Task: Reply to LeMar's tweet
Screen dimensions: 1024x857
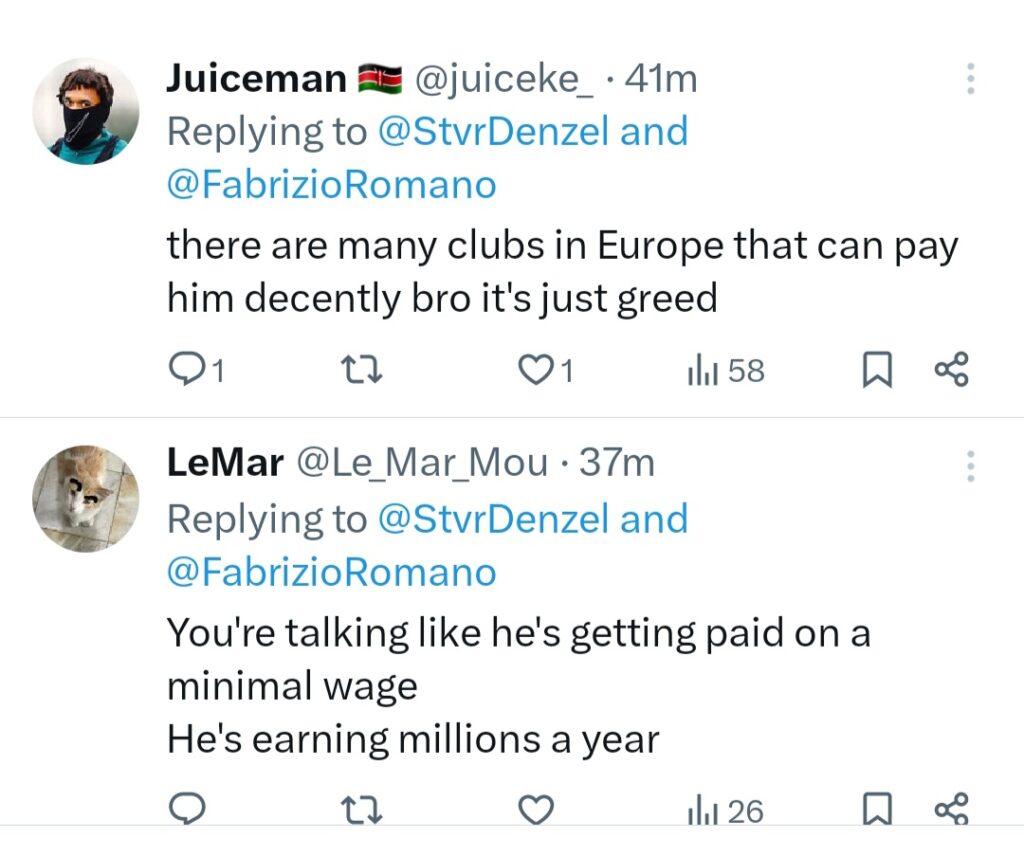Action: (185, 808)
